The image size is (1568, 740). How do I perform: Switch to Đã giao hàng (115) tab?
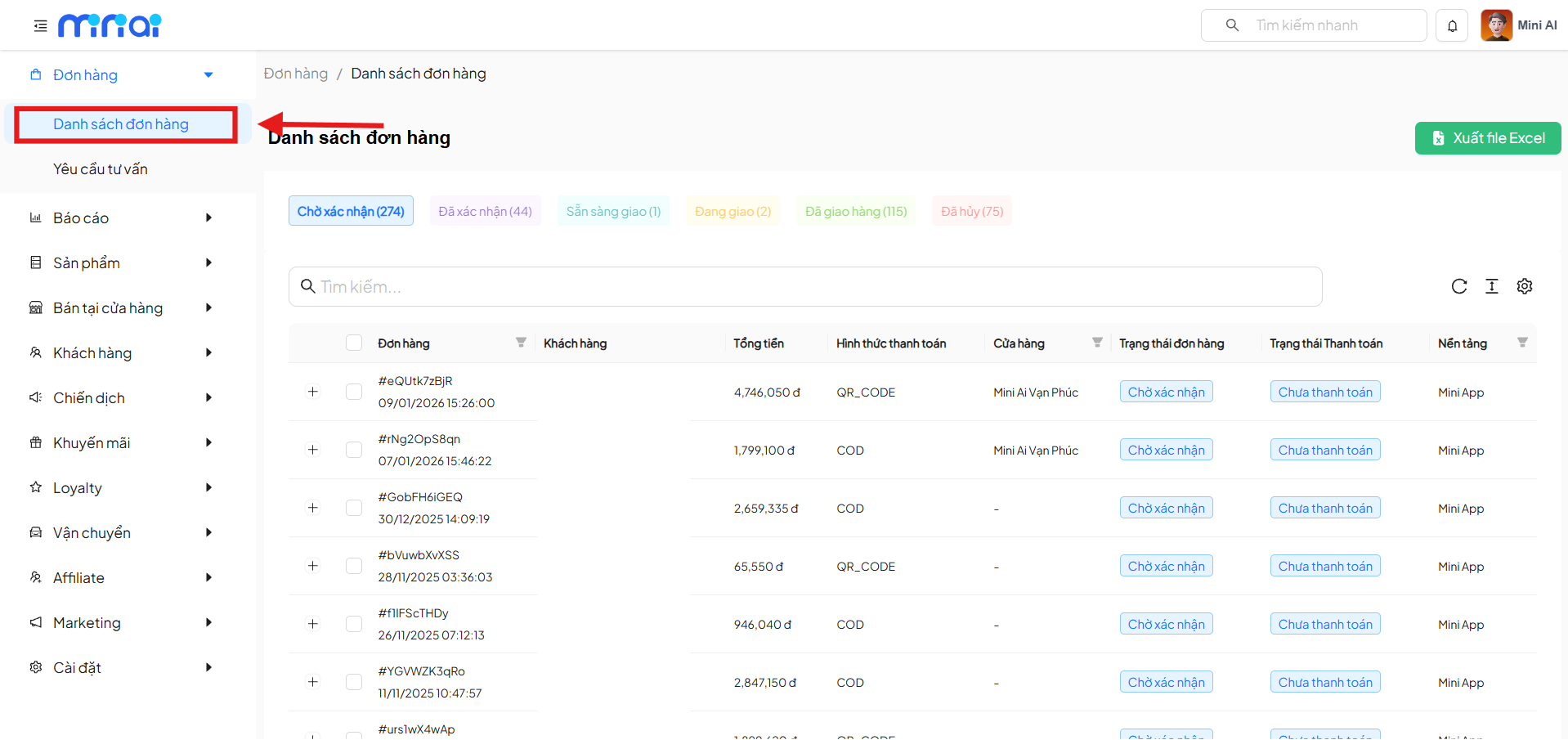tap(856, 211)
